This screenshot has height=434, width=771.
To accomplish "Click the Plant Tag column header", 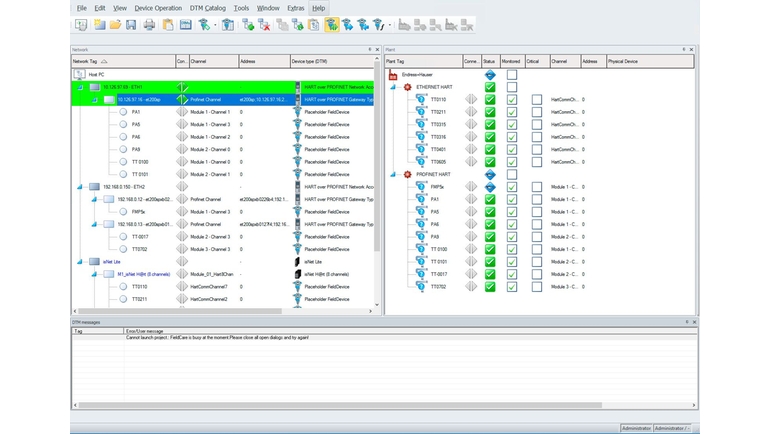I will [424, 61].
